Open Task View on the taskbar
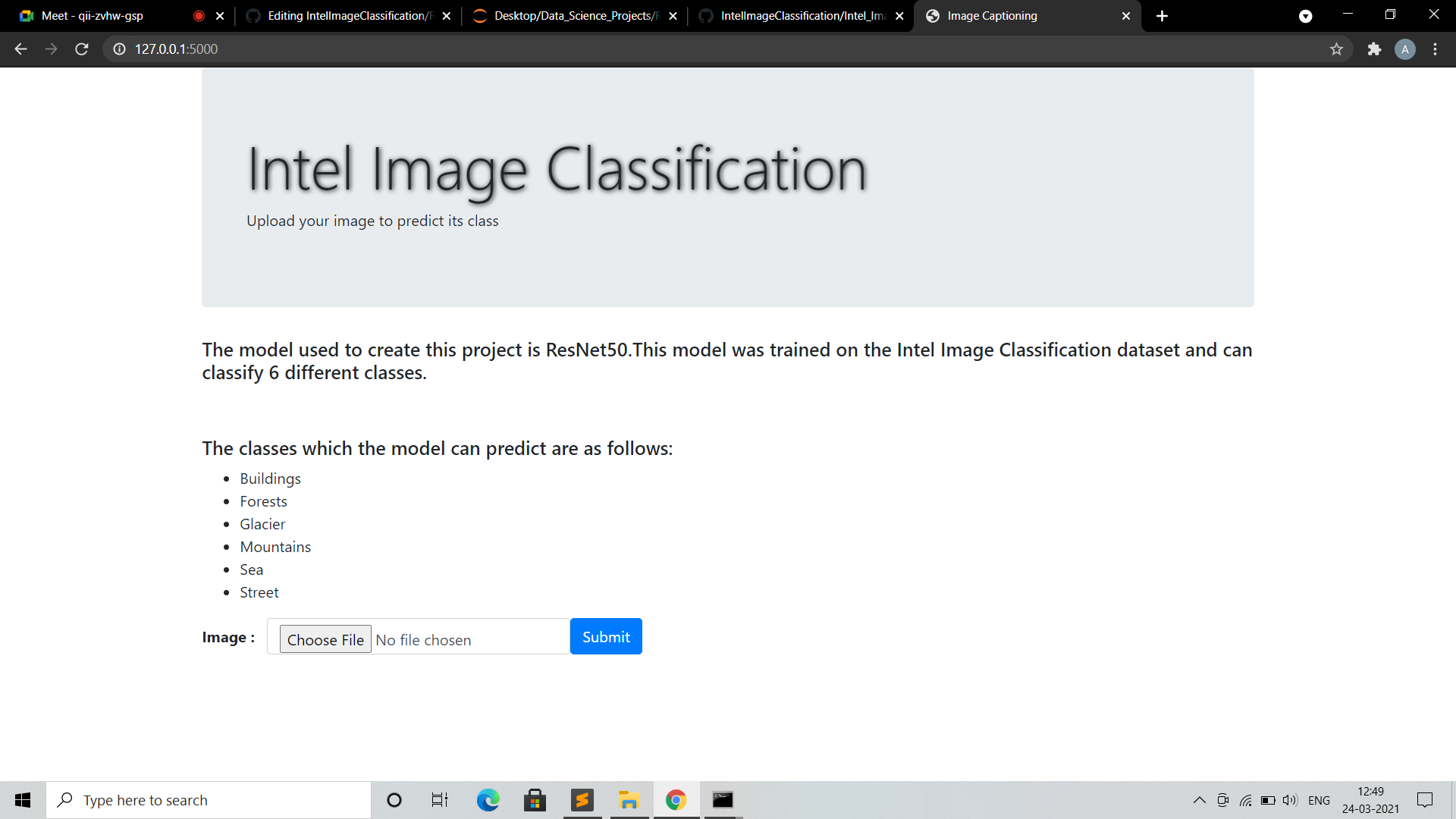This screenshot has height=819, width=1456. coord(440,800)
